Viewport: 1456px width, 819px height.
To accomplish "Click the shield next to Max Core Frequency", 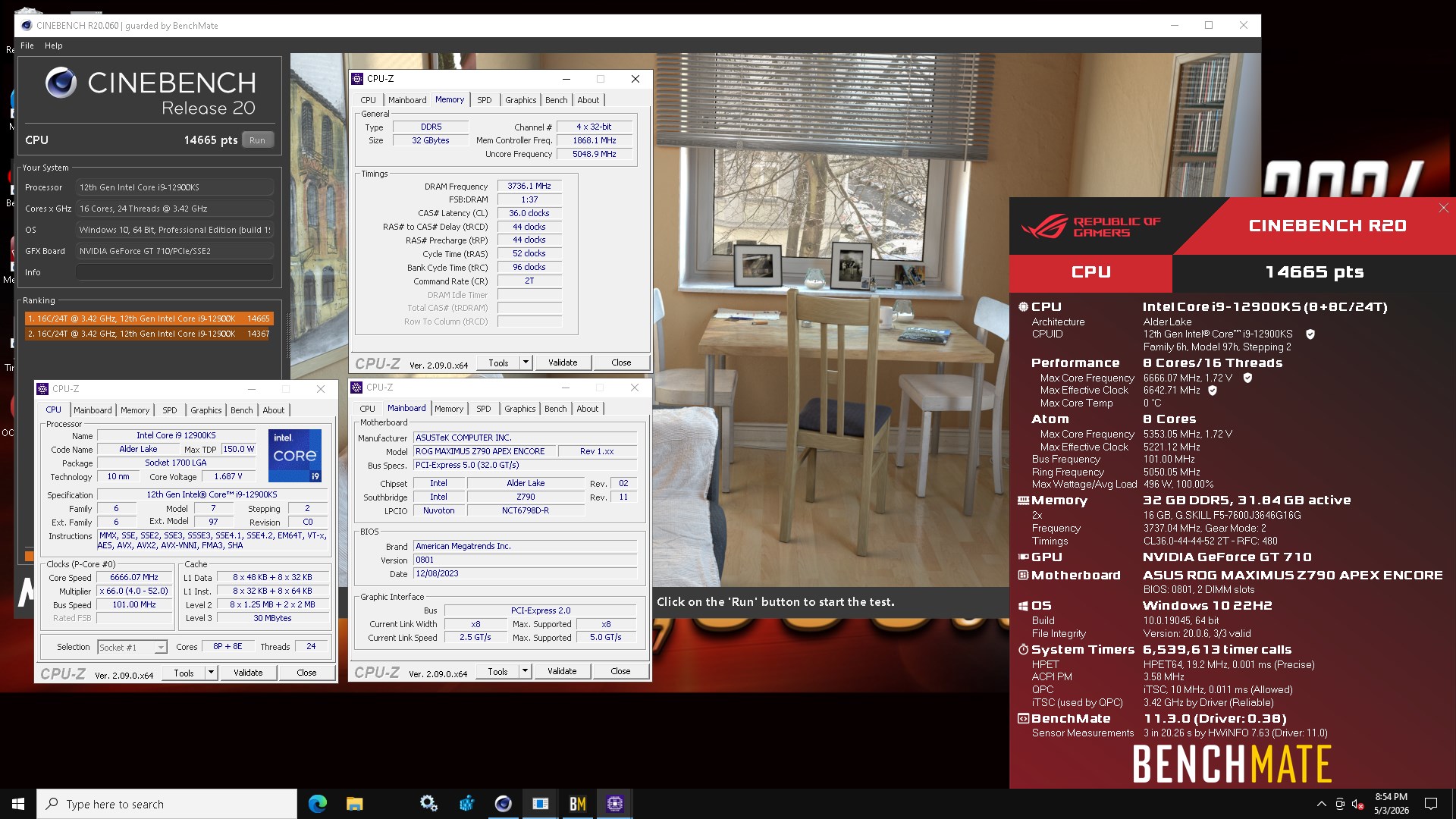I will click(x=1247, y=378).
